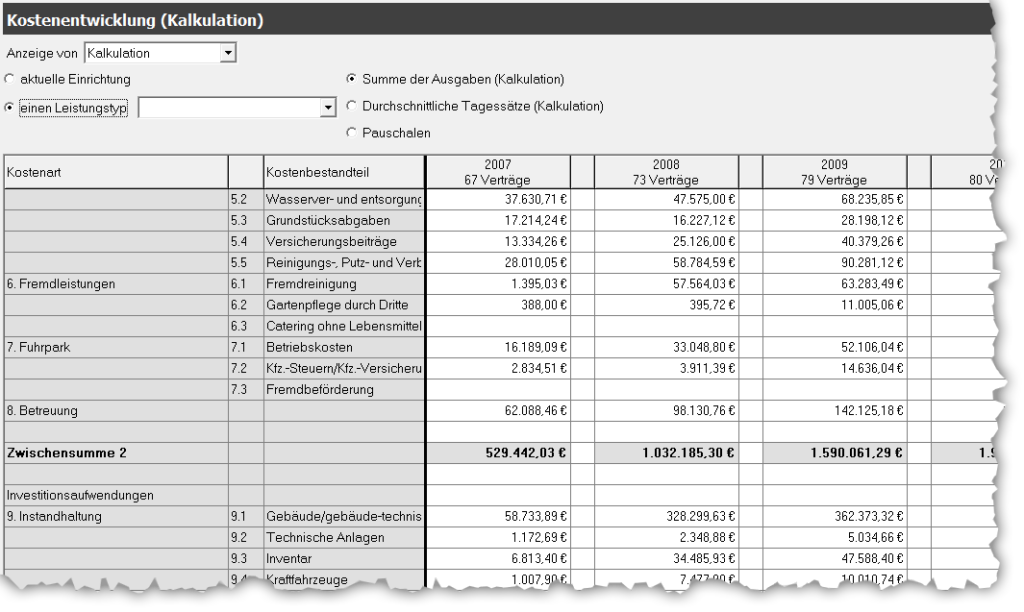Enable 'Durchschnittliche Tagessätze (Kalkulation)' radio button
Image resolution: width=1024 pixels, height=612 pixels.
[x=351, y=105]
